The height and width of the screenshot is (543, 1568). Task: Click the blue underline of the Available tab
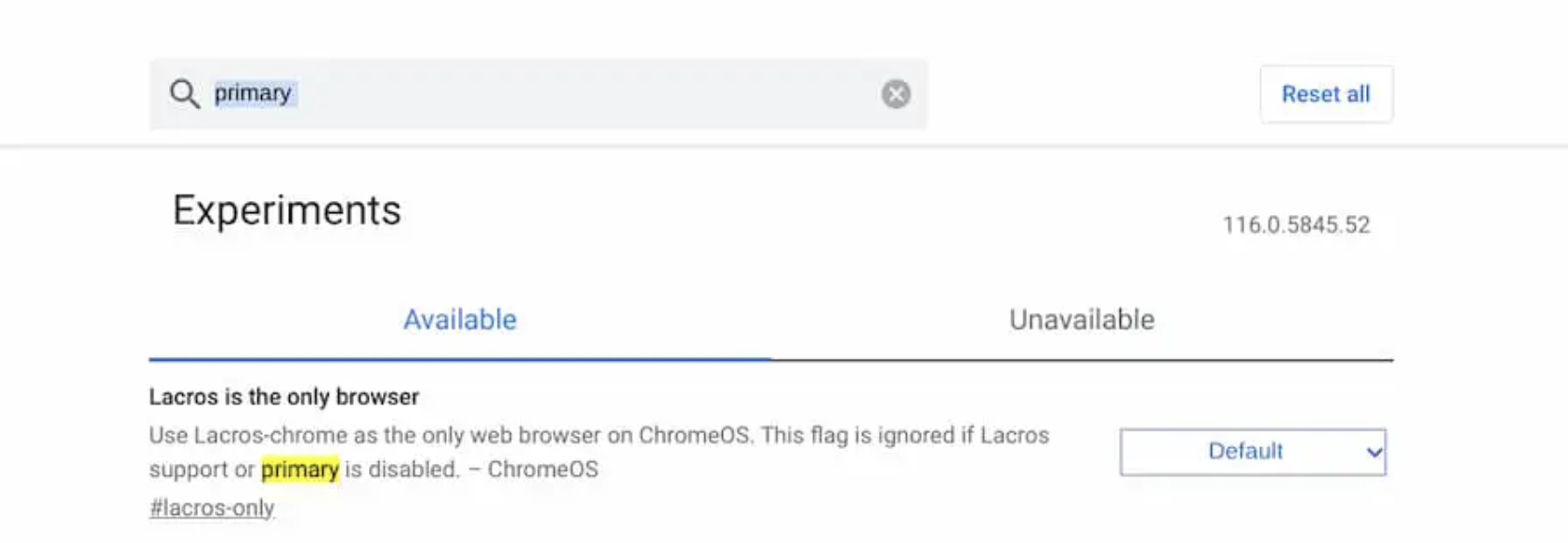coord(459,358)
